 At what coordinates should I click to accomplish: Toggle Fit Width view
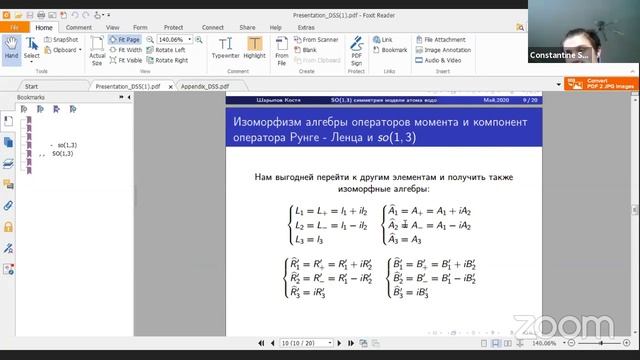click(x=126, y=50)
